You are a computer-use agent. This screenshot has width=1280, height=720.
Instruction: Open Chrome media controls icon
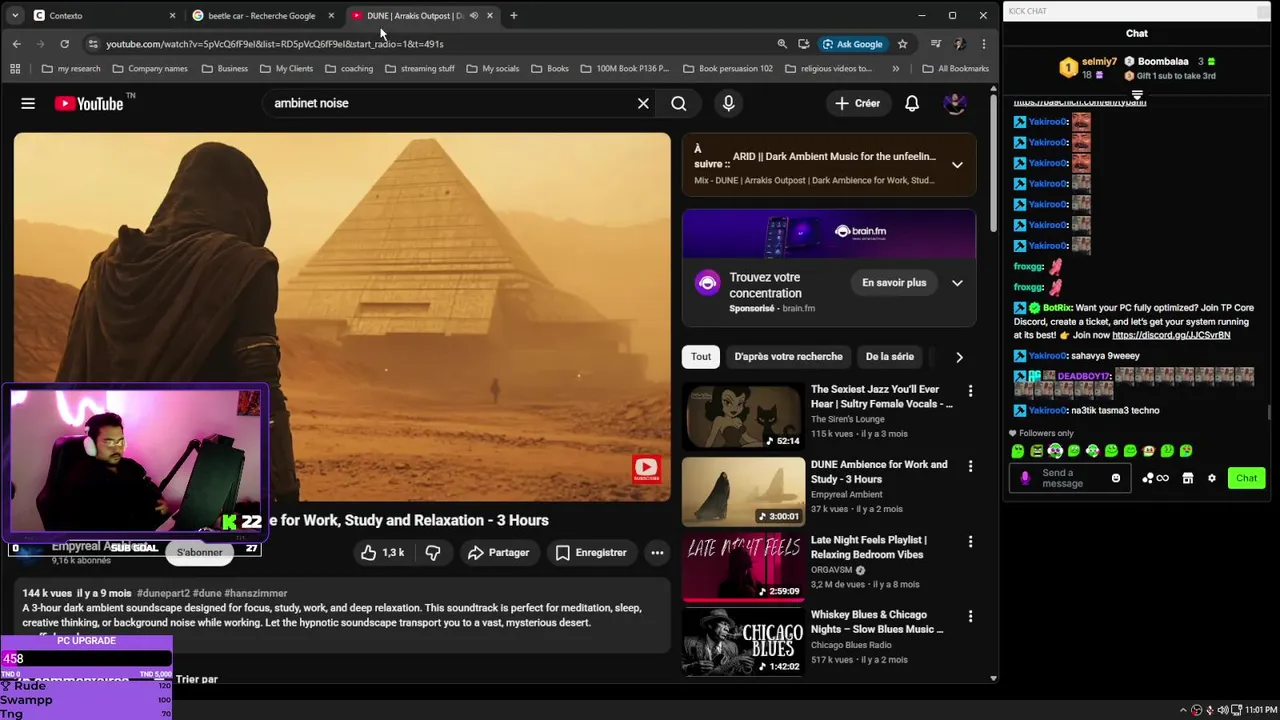click(935, 44)
